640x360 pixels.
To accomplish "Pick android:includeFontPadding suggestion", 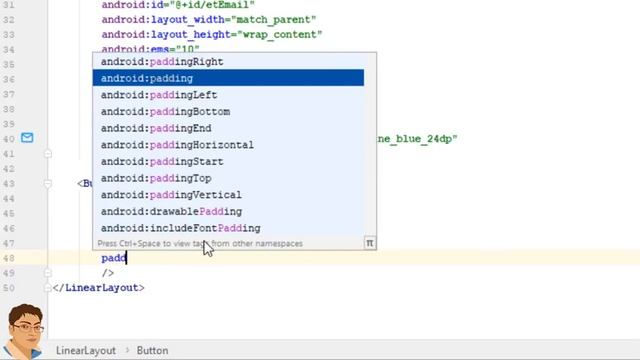I will click(228, 228).
